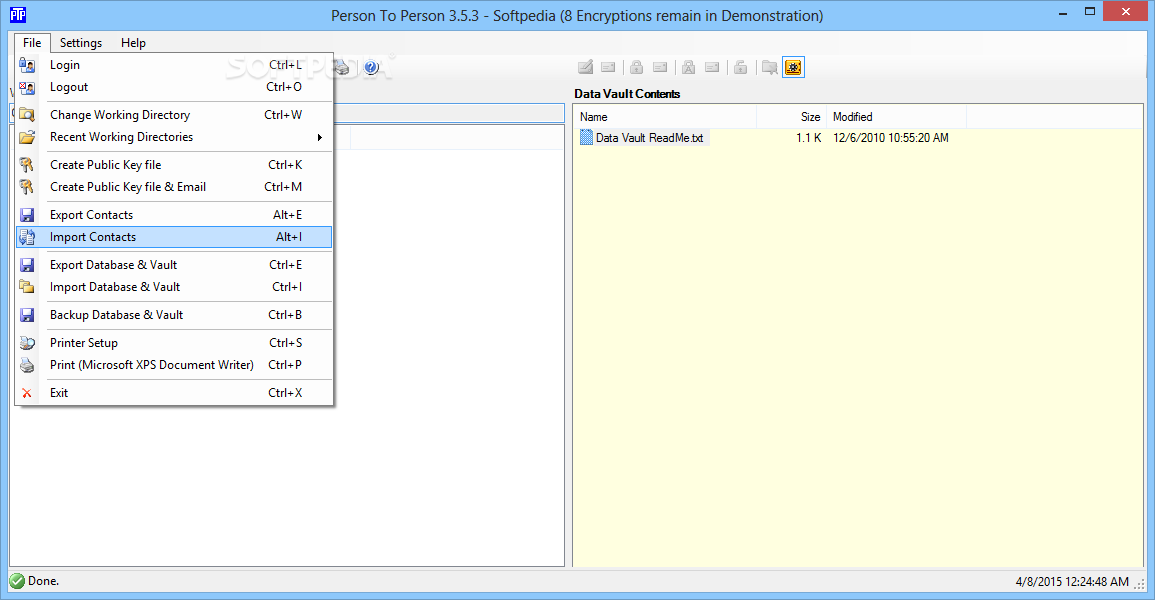Click the Create Public Key file & Email icon

tap(27, 187)
